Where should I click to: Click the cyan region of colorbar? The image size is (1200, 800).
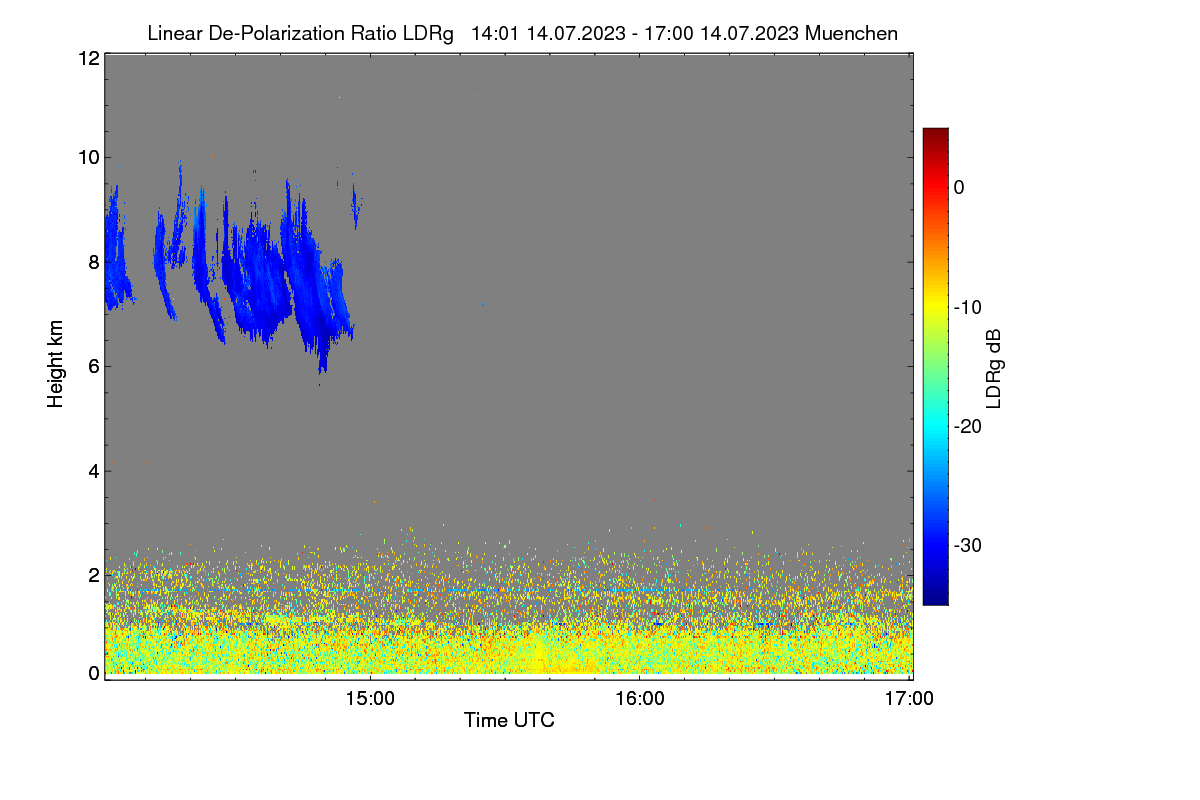935,432
